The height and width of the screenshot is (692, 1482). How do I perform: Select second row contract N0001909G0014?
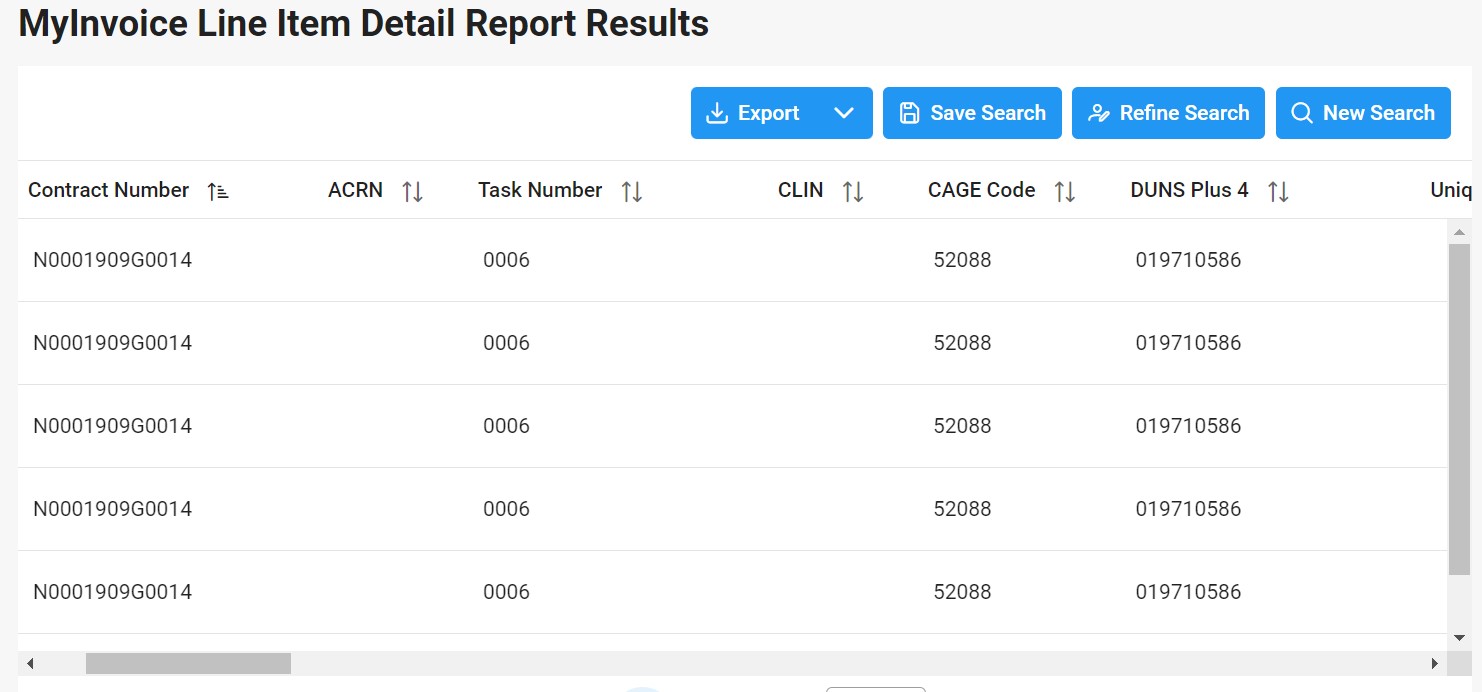(112, 343)
